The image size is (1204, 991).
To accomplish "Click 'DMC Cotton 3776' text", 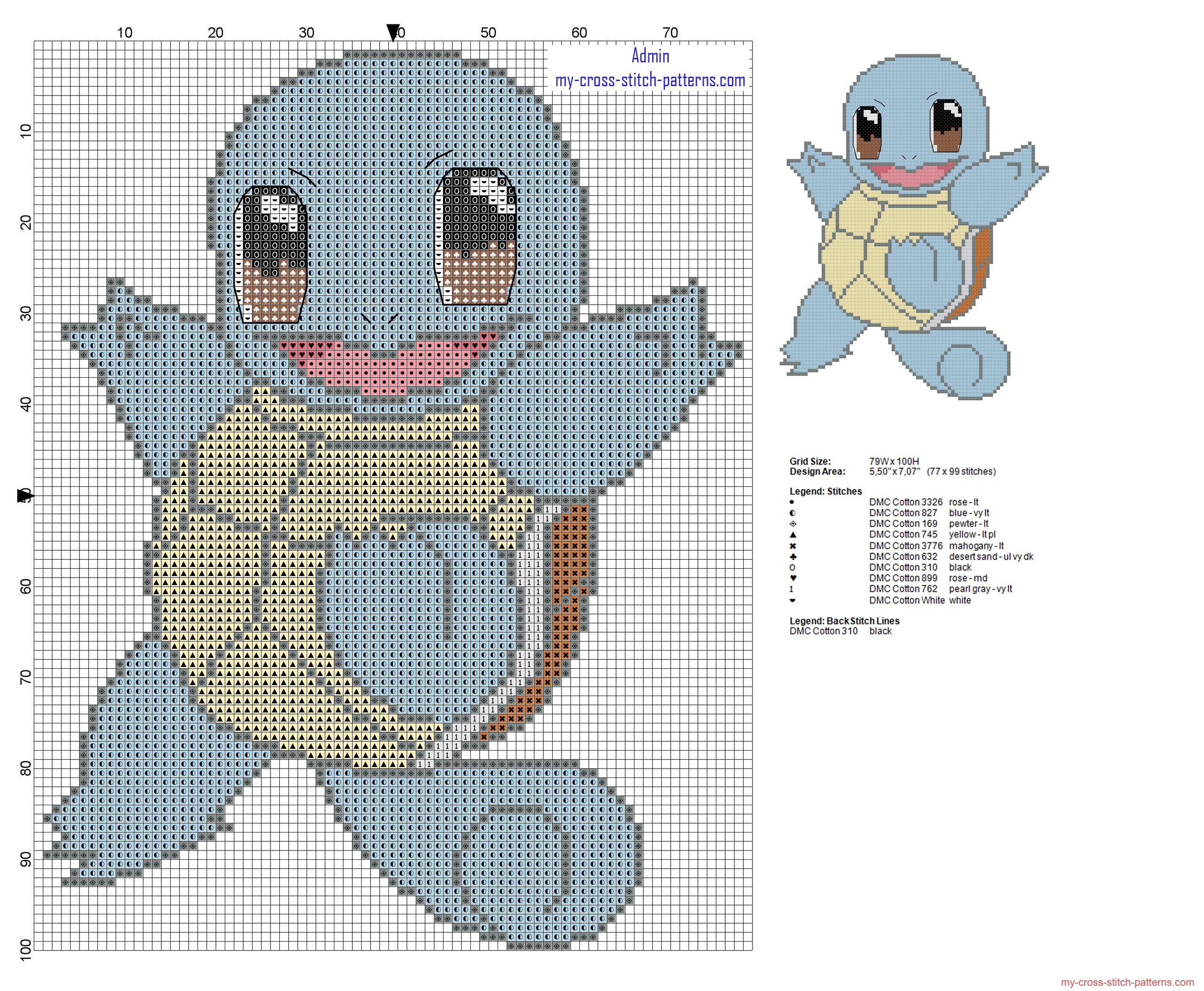I will coord(906,546).
